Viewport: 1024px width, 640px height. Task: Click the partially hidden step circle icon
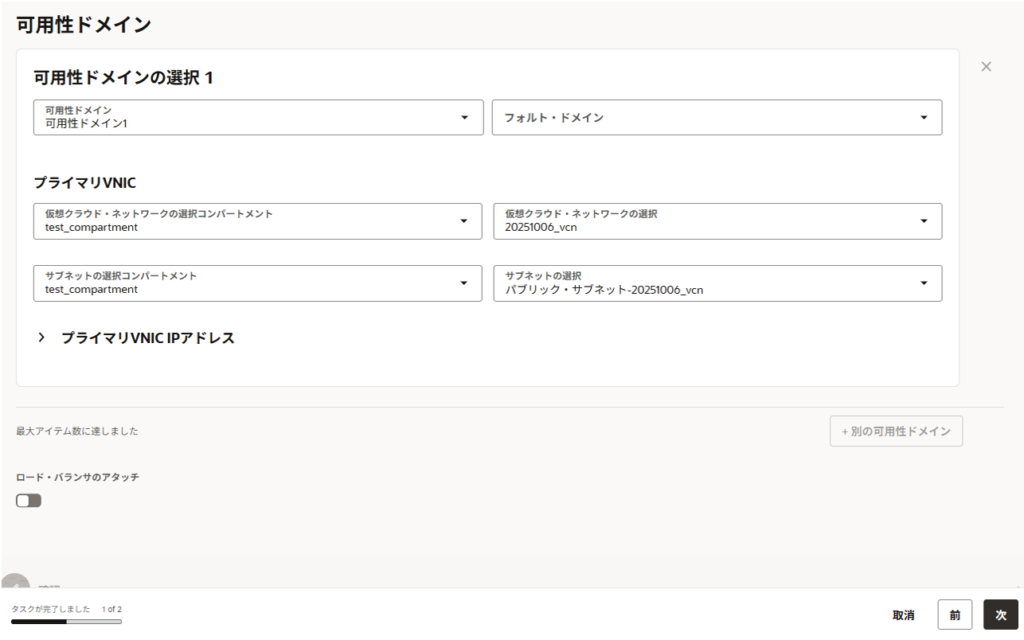pyautogui.click(x=16, y=582)
